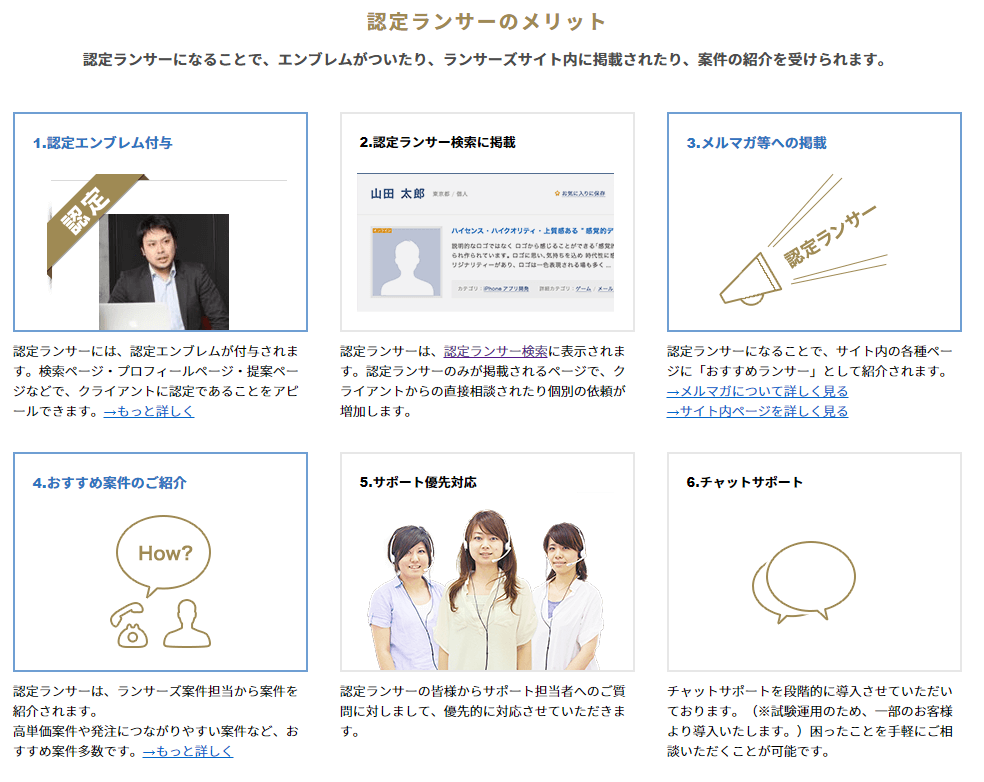Select the 6.チャットサポート heading

click(x=745, y=483)
